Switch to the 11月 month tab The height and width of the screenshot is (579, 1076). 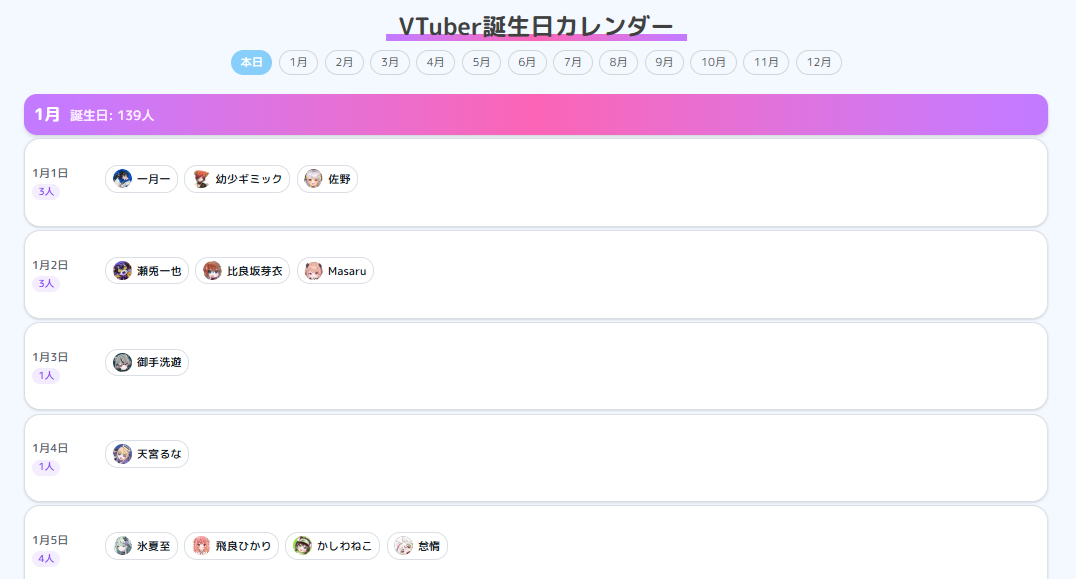pyautogui.click(x=766, y=62)
